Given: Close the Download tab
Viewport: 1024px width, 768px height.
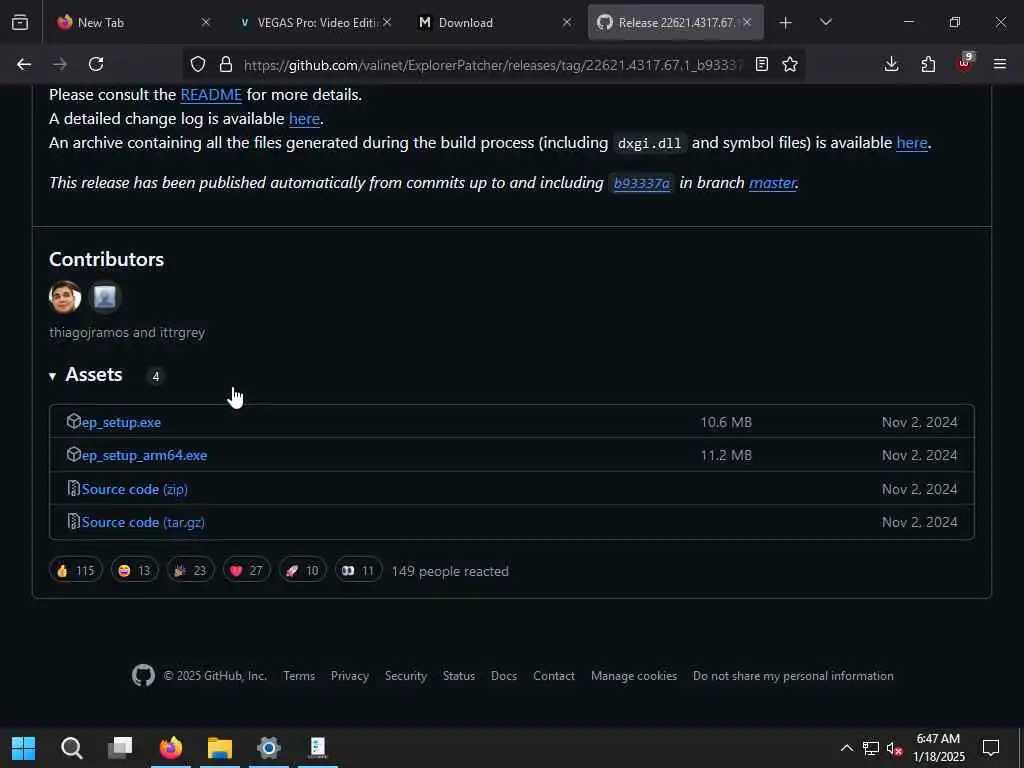Looking at the screenshot, I should pos(567,22).
